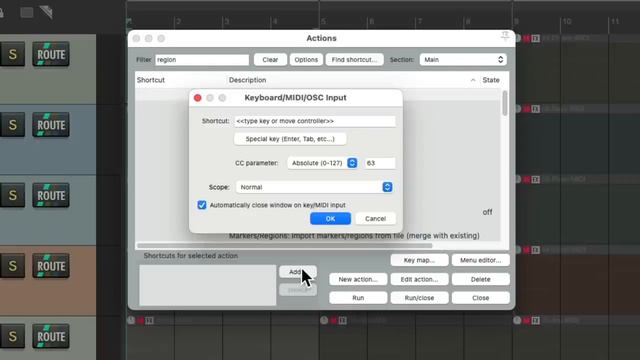Viewport: 640px width, 360px height.
Task: Sort the action list by the State column
Action: [491, 80]
